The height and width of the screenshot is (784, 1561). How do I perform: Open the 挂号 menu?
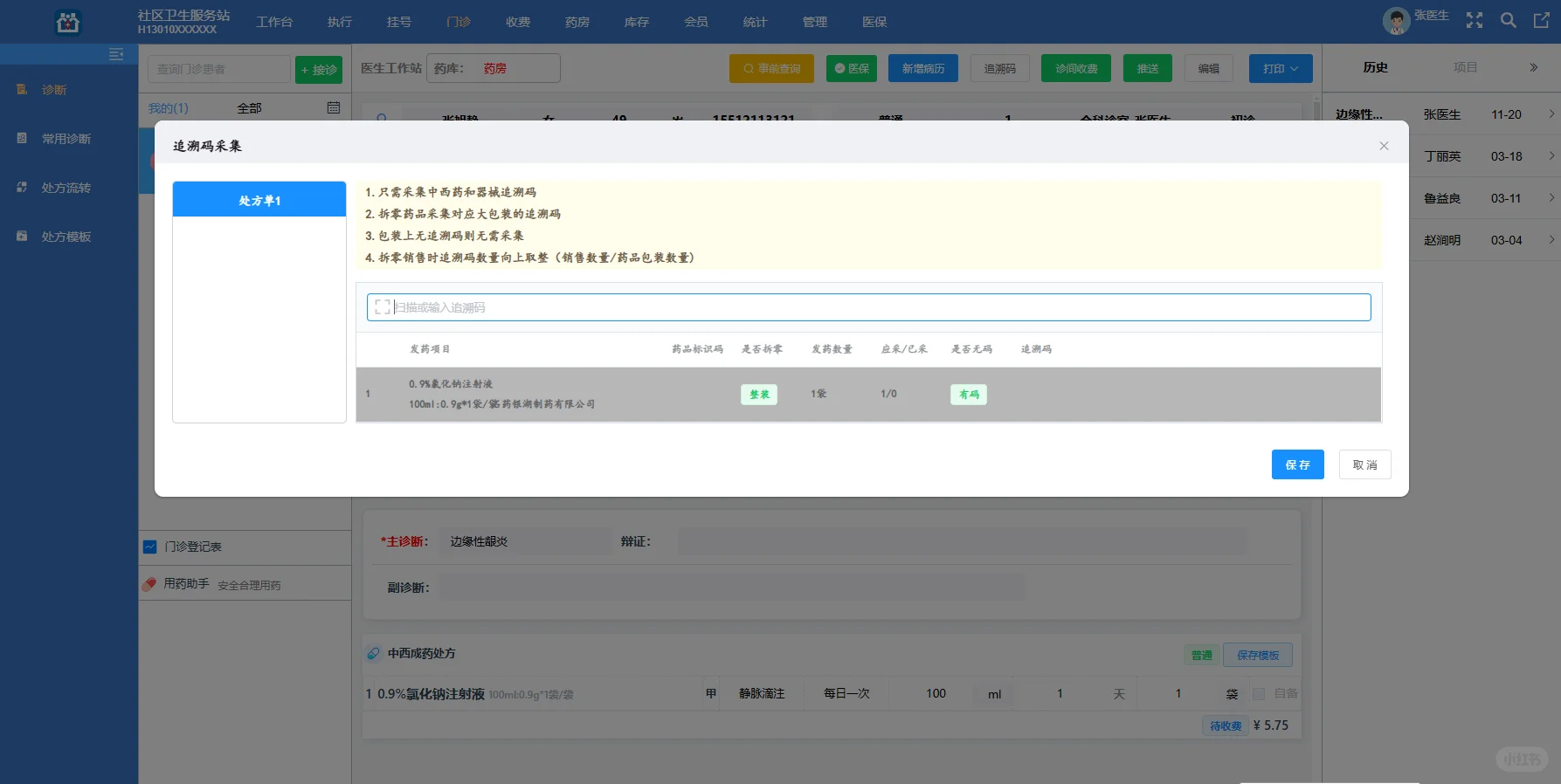pyautogui.click(x=399, y=22)
